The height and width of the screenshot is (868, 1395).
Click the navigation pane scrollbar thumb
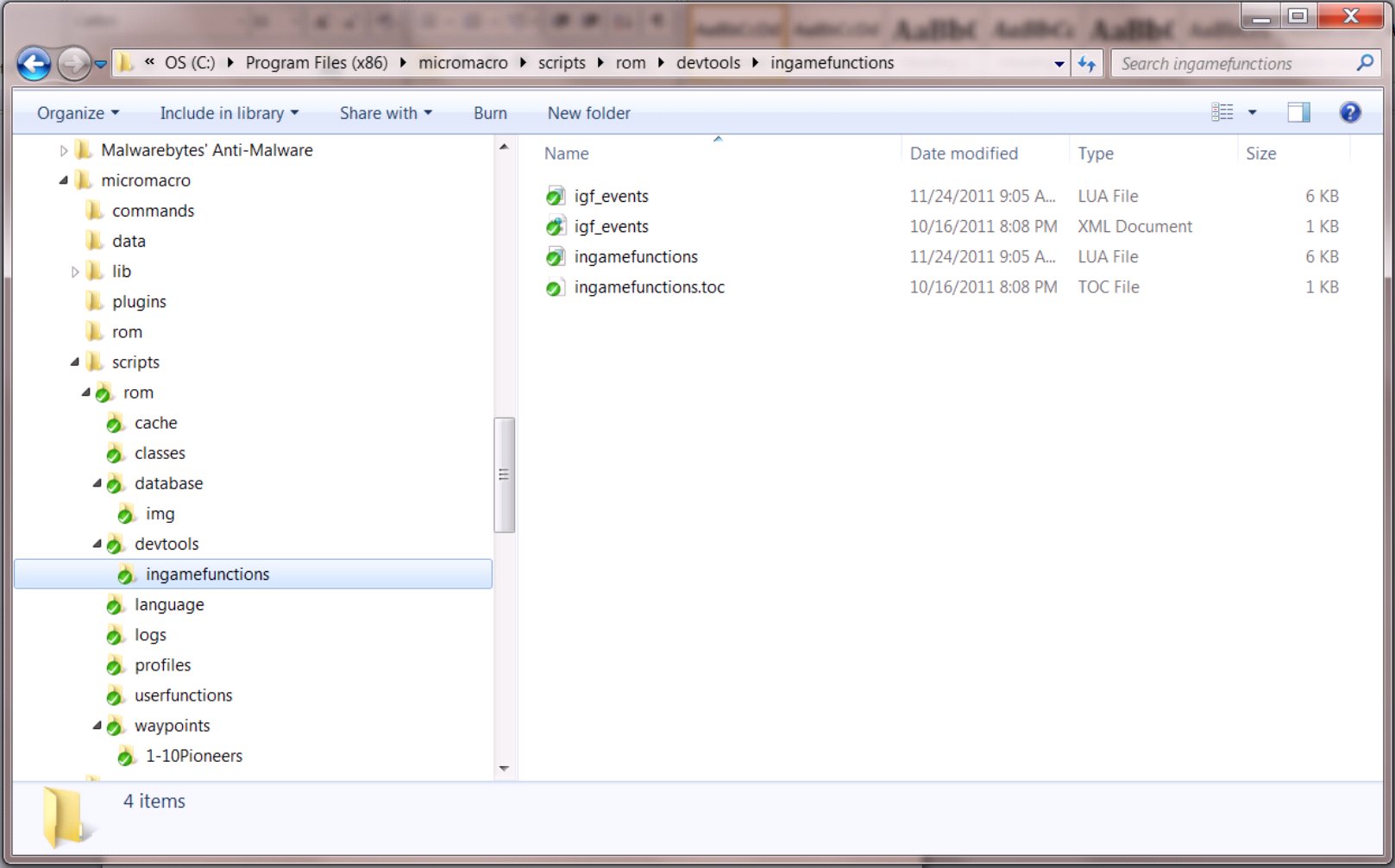[504, 475]
